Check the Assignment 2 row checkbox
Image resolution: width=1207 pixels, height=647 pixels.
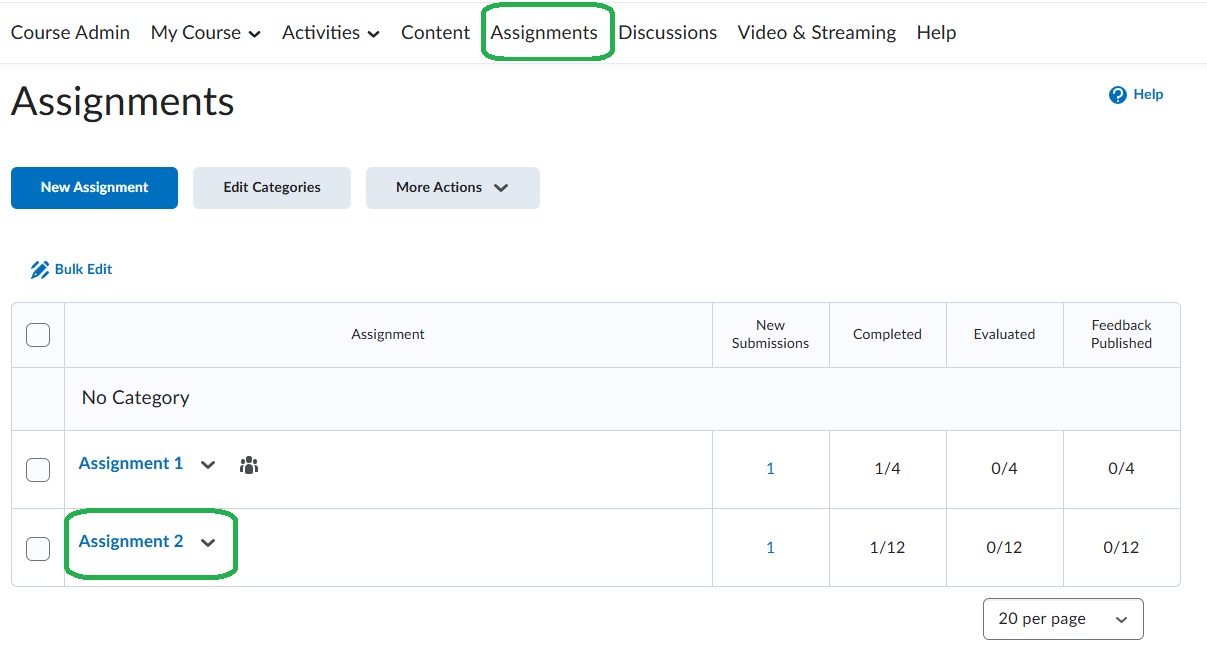(38, 548)
